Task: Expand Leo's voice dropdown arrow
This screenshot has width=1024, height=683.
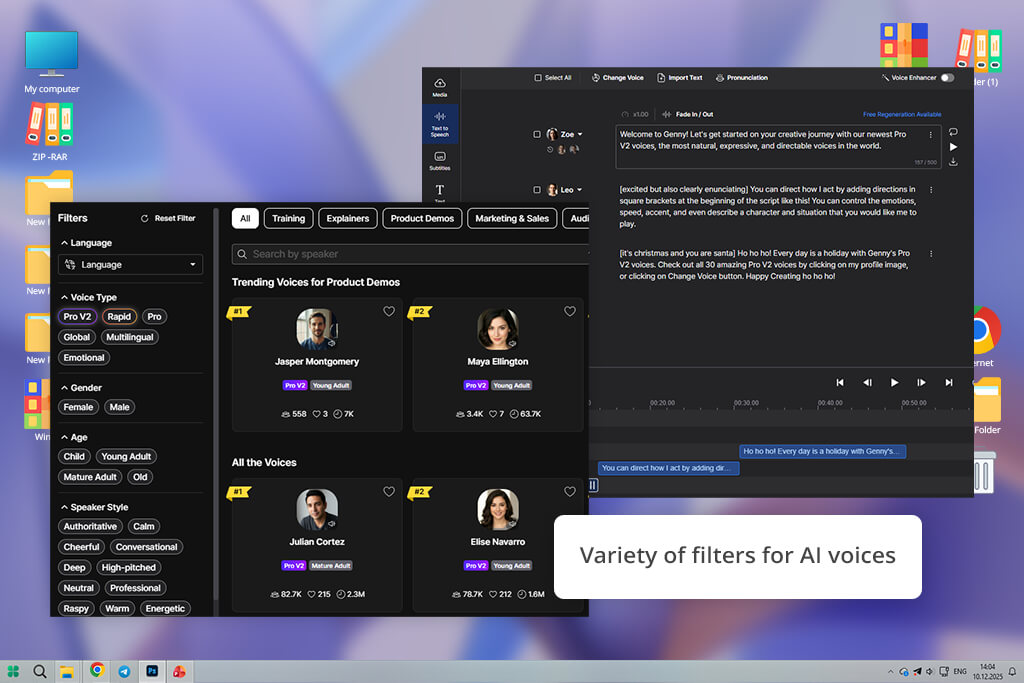Action: point(580,190)
